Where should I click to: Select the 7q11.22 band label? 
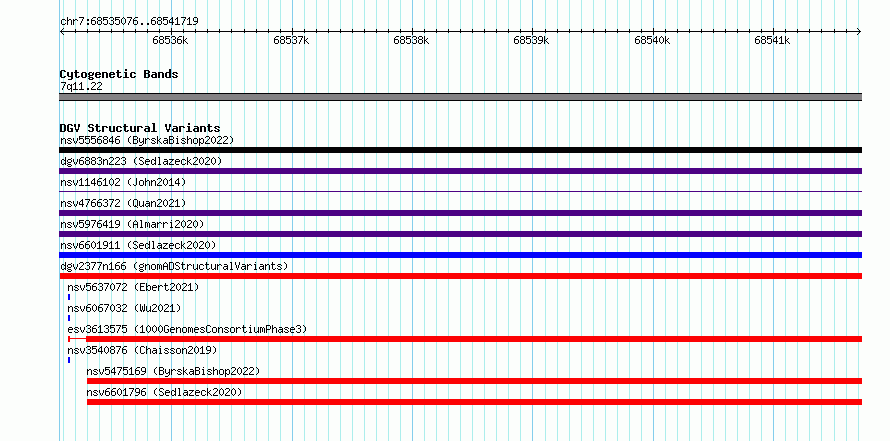[x=81, y=86]
